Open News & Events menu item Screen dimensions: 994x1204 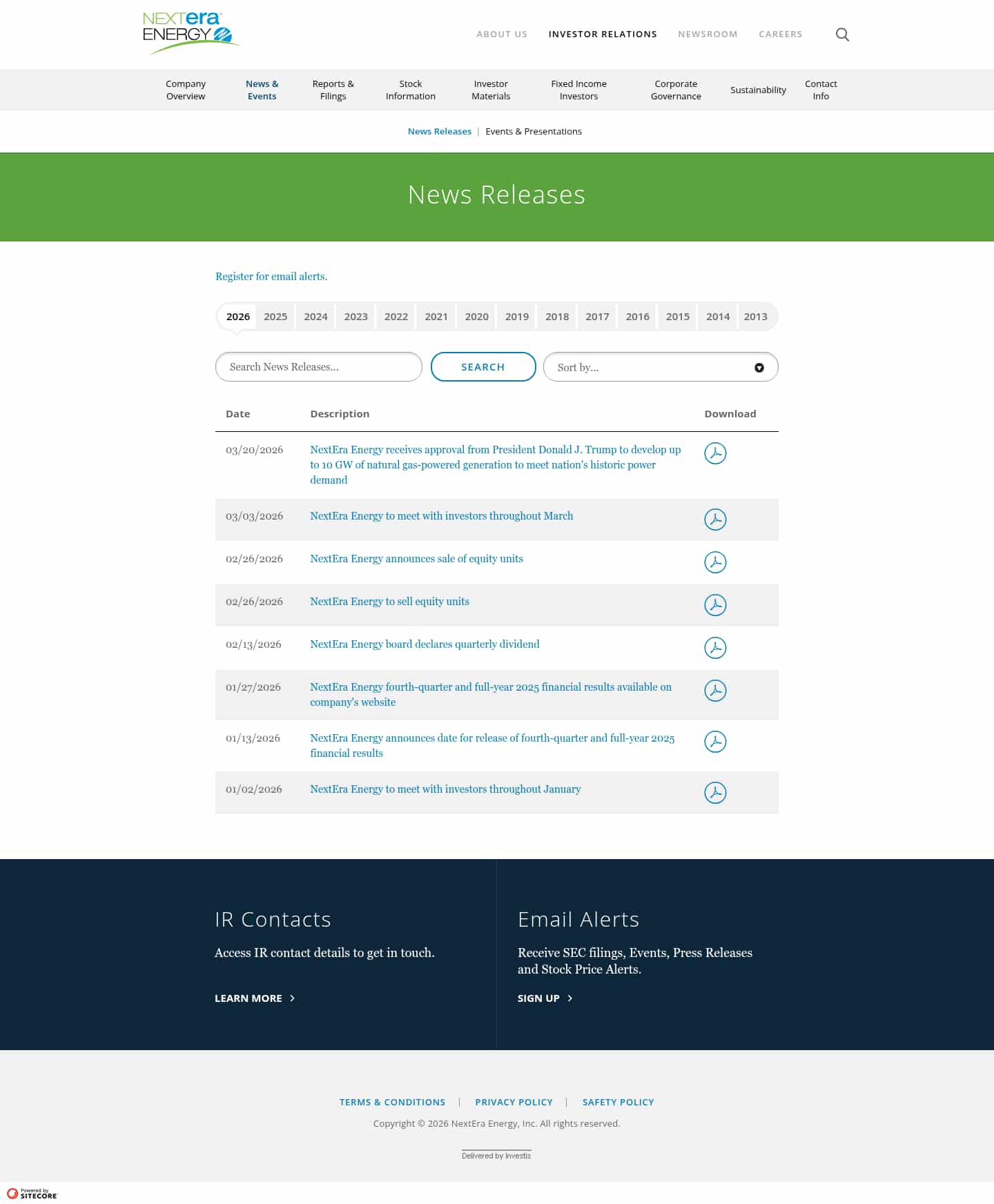pos(262,90)
